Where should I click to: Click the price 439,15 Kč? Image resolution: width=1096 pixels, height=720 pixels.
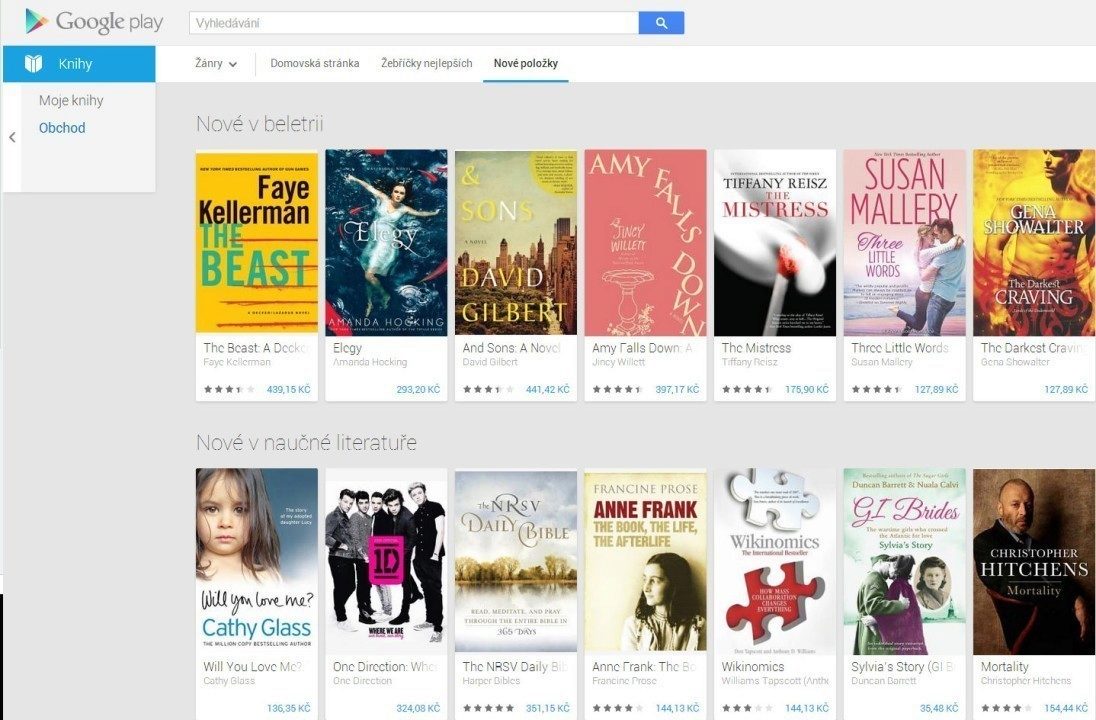coord(288,389)
